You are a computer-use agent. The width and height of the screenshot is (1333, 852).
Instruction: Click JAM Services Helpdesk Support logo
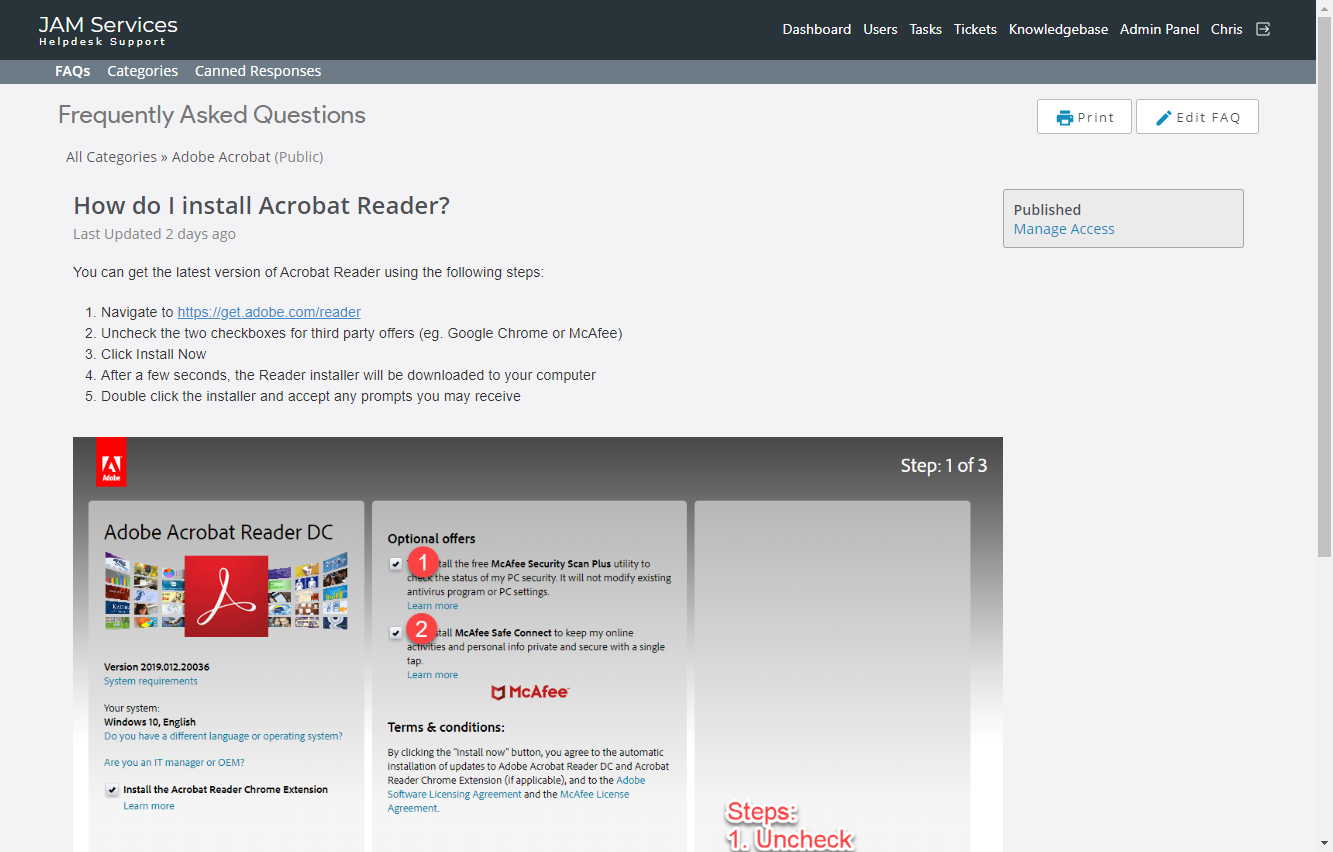[108, 30]
